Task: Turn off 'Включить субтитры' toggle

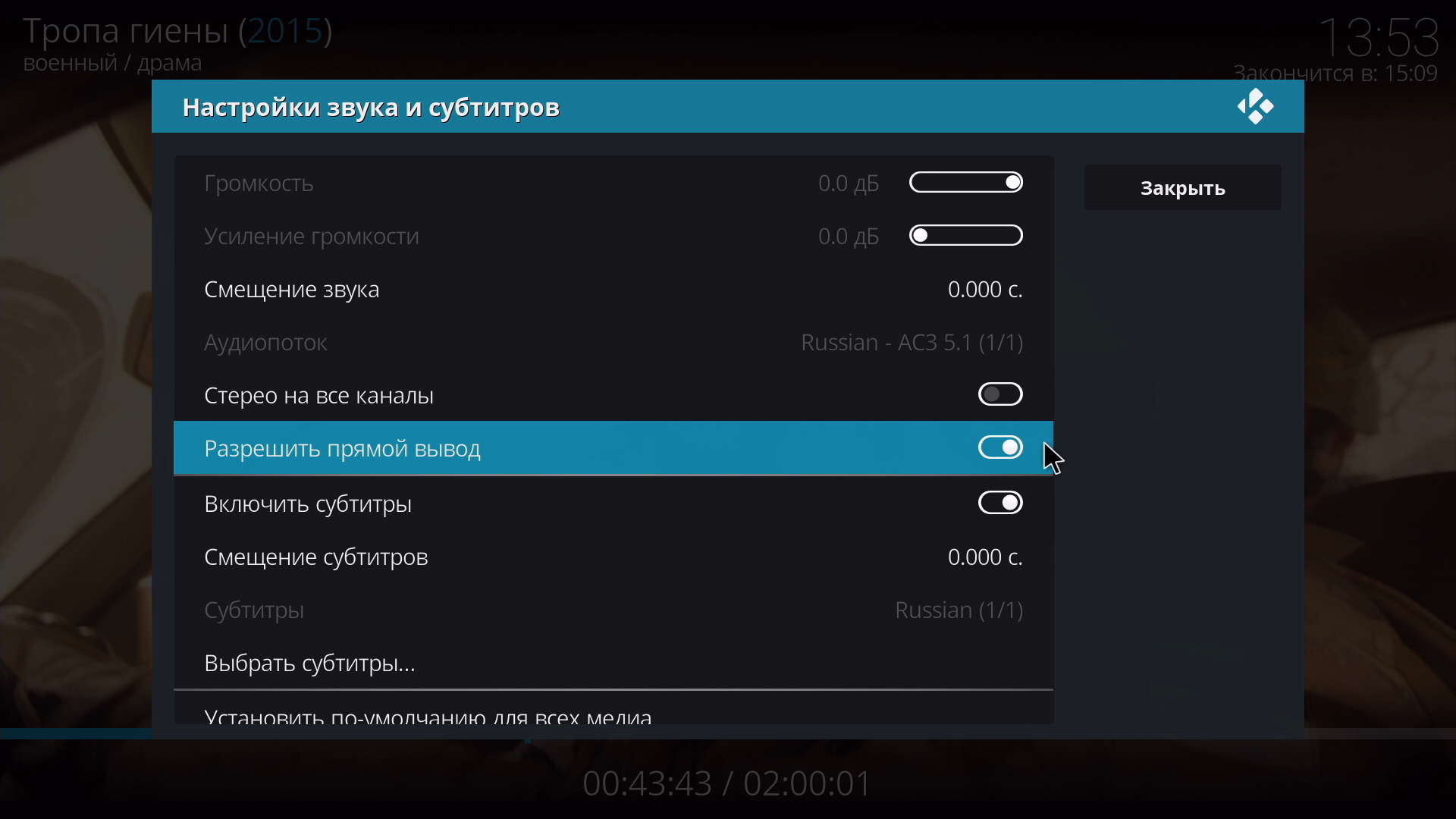Action: (x=1000, y=504)
